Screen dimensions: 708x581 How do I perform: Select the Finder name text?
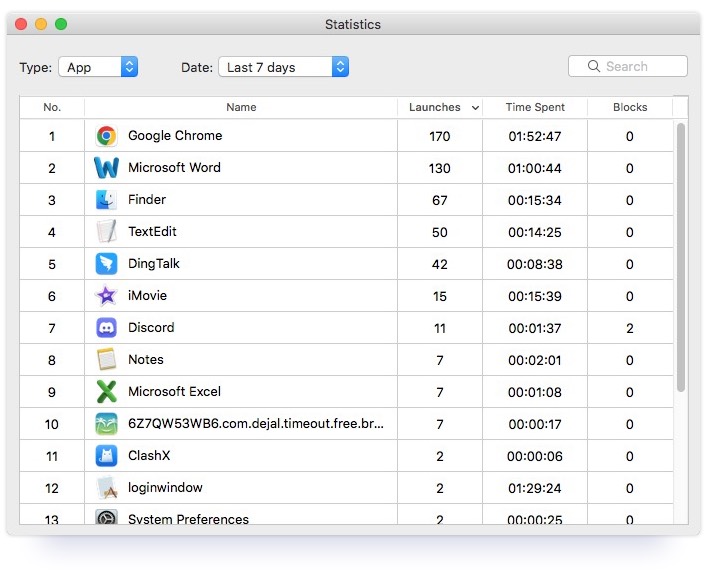[x=147, y=200]
